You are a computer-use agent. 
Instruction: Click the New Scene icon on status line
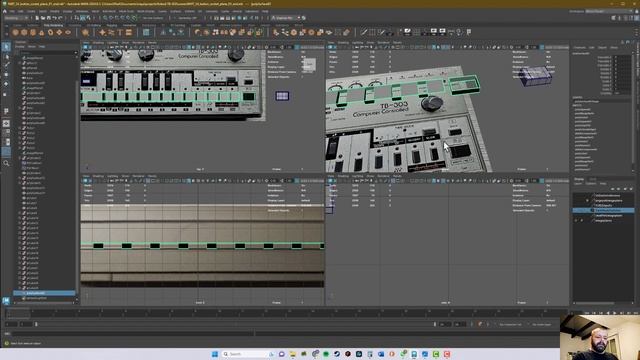point(37,18)
